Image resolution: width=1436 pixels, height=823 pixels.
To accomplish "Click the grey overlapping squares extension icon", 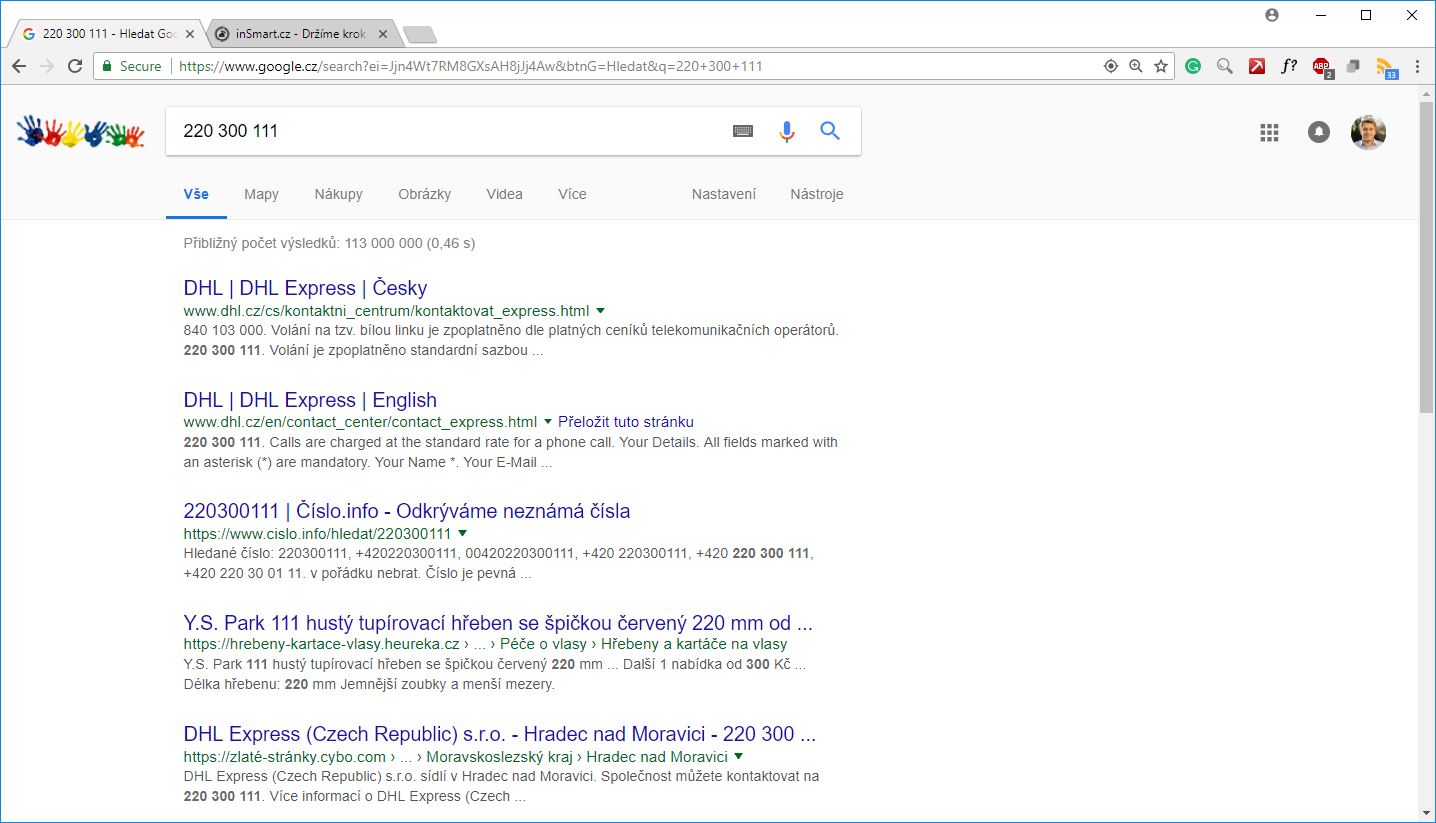I will pos(1353,66).
